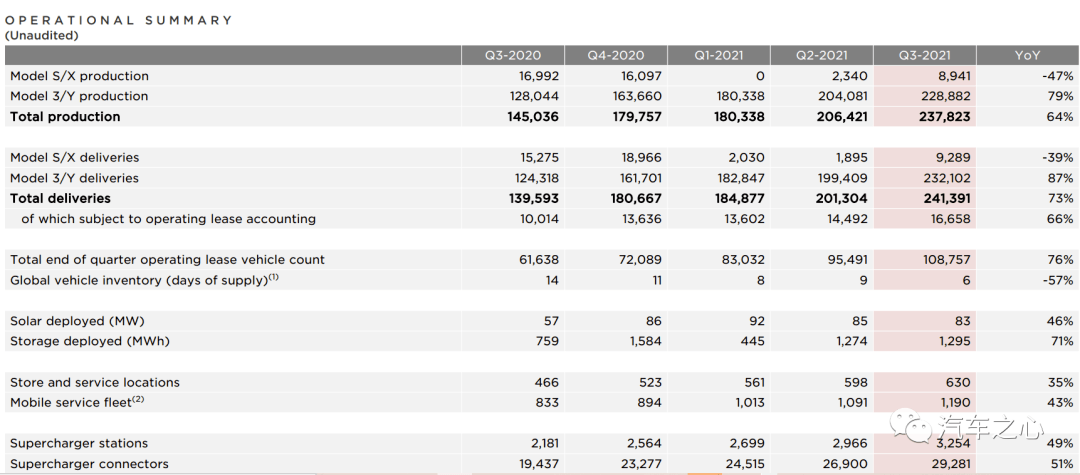Click the OPERATIONAL SUMMARY heading
Viewport: 1080px width, 475px height.
[118, 21]
